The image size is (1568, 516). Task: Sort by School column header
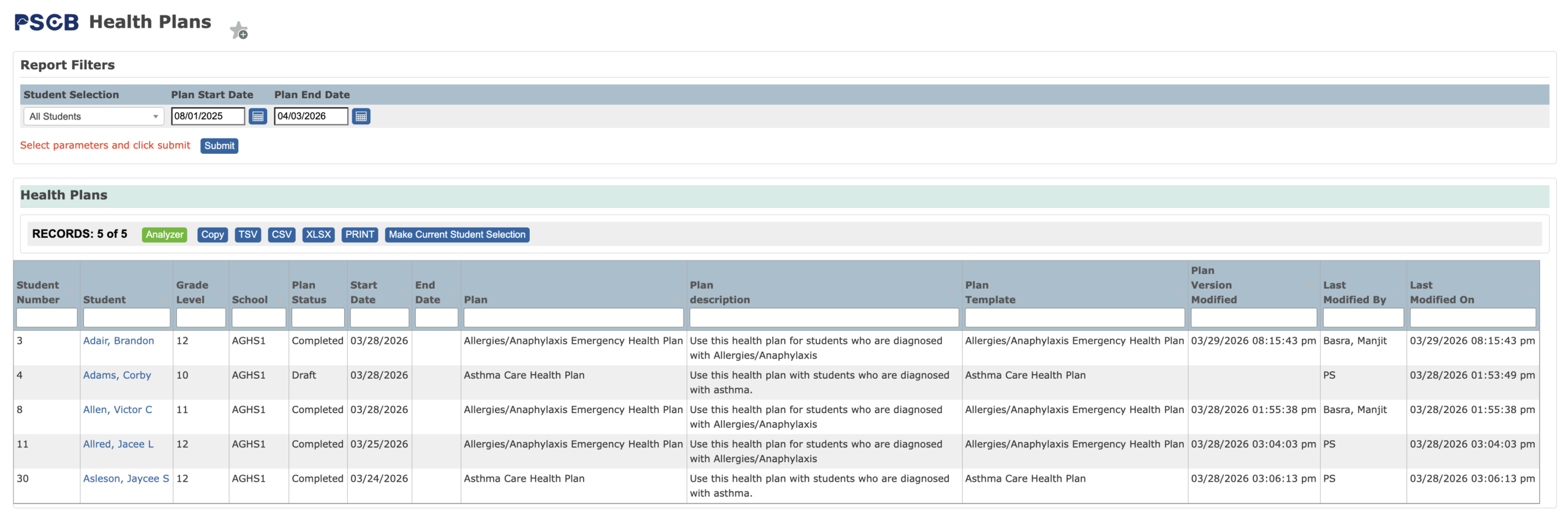point(250,300)
